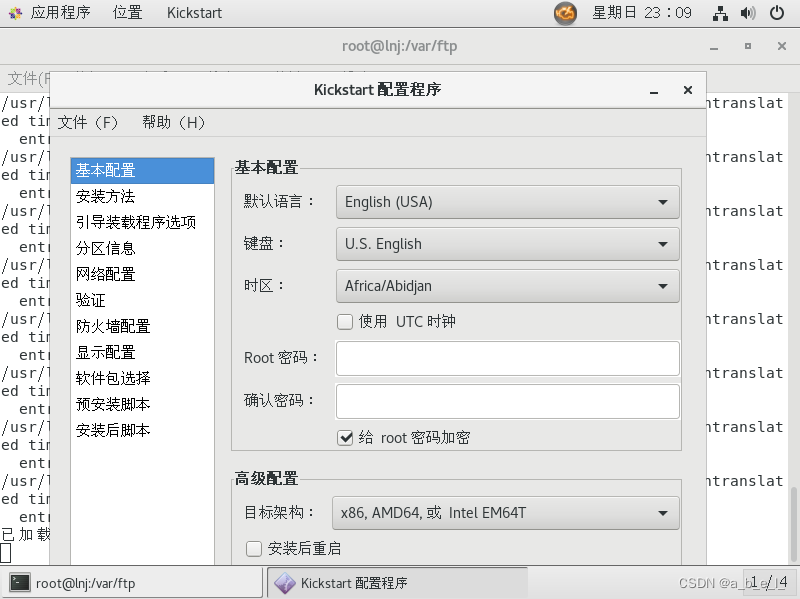Close the Kickstart 配置程序 dialog
The width and height of the screenshot is (800, 599).
click(x=688, y=90)
